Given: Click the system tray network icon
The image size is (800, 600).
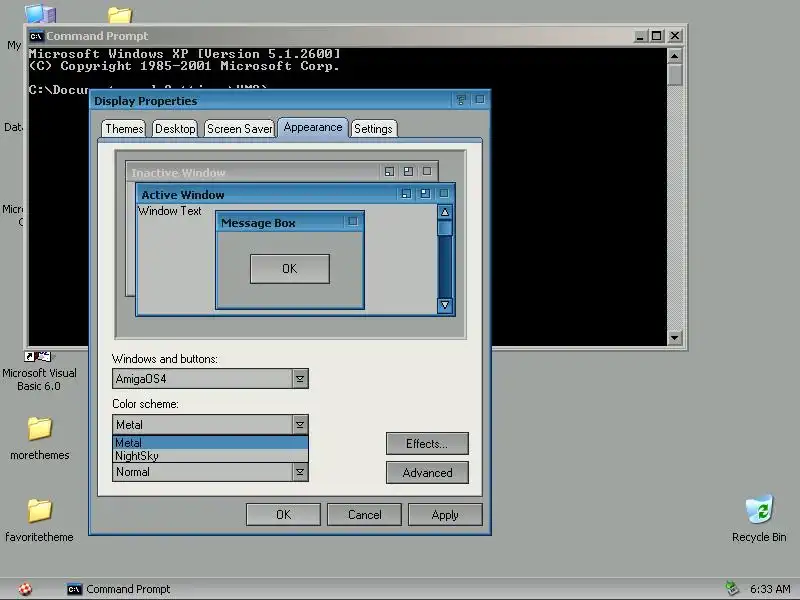Looking at the screenshot, I should pos(732,589).
